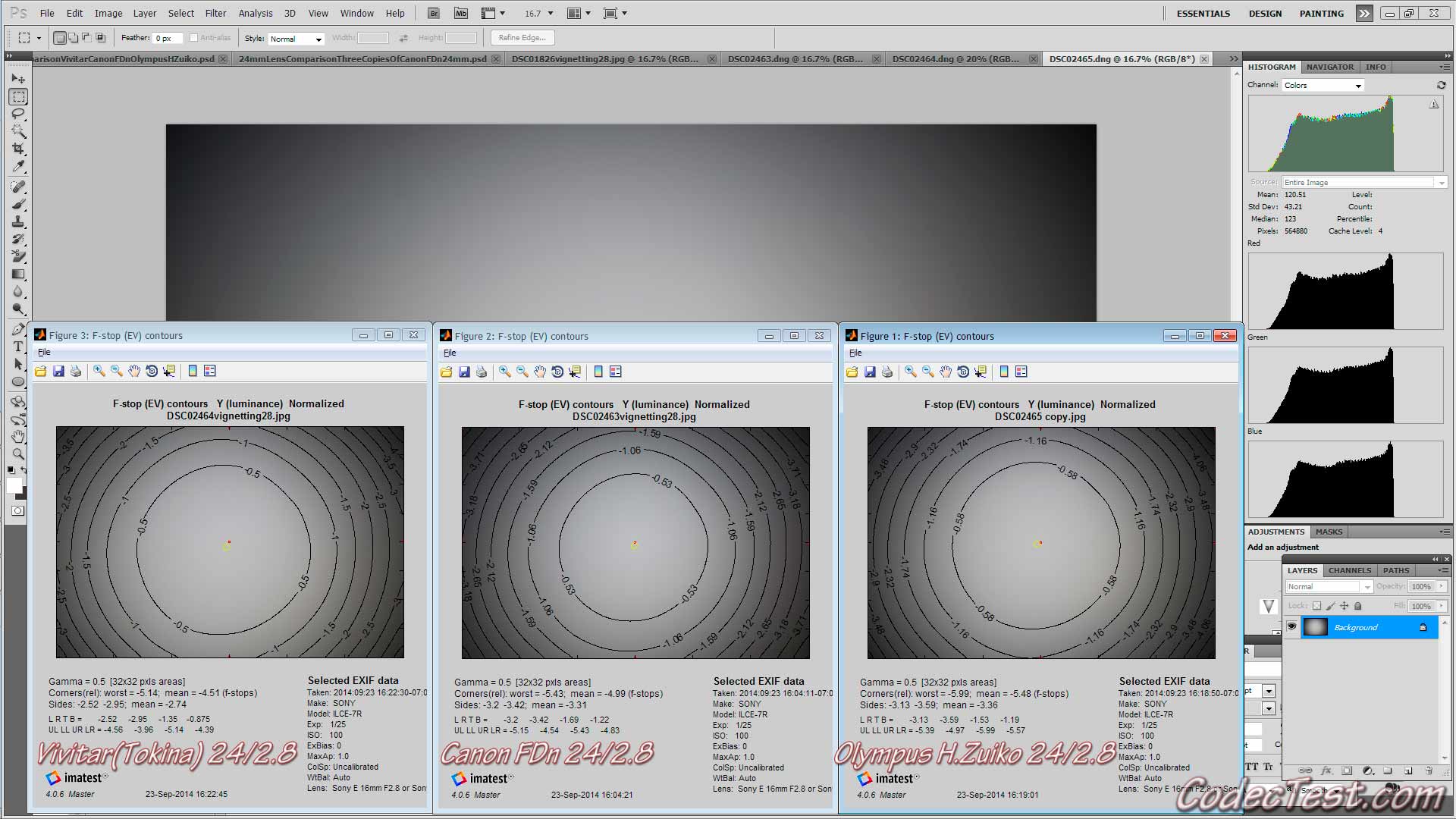Show more document tabs with double arrow

click(x=1233, y=58)
